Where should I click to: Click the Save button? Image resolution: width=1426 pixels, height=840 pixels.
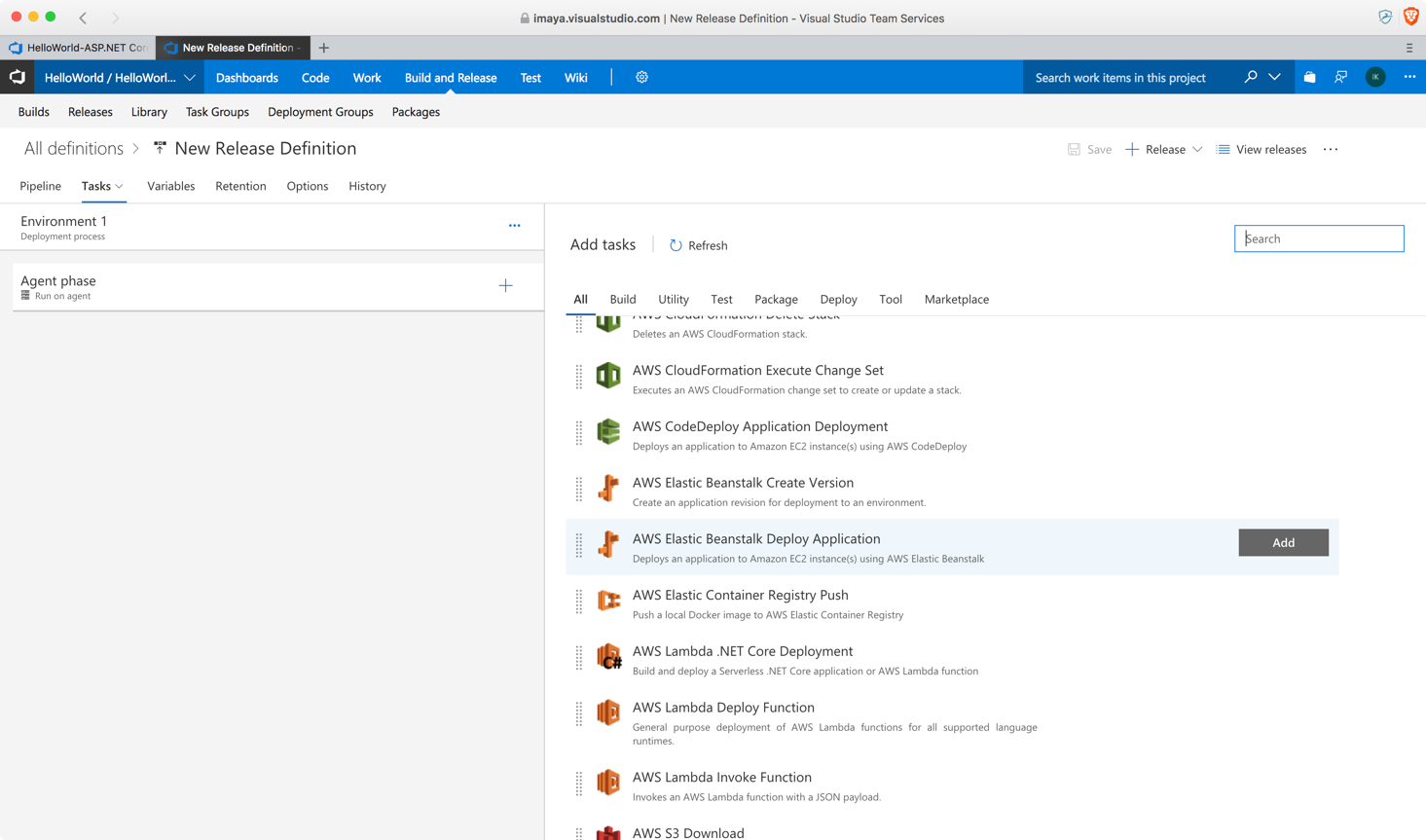[1090, 149]
